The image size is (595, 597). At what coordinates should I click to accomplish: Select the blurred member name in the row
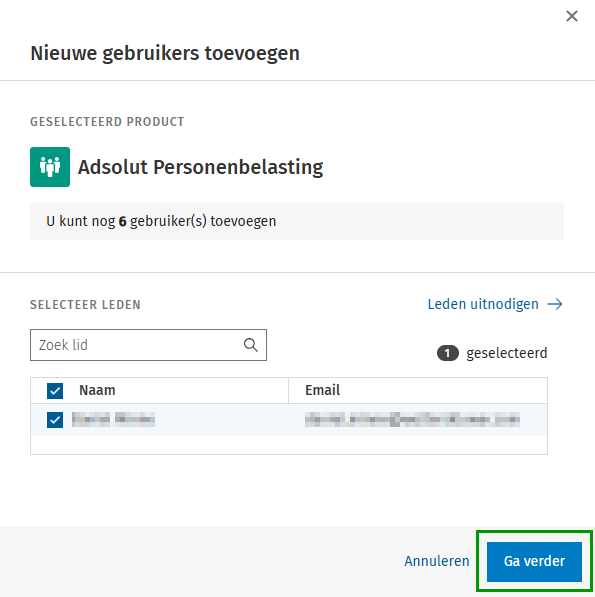[x=113, y=420]
